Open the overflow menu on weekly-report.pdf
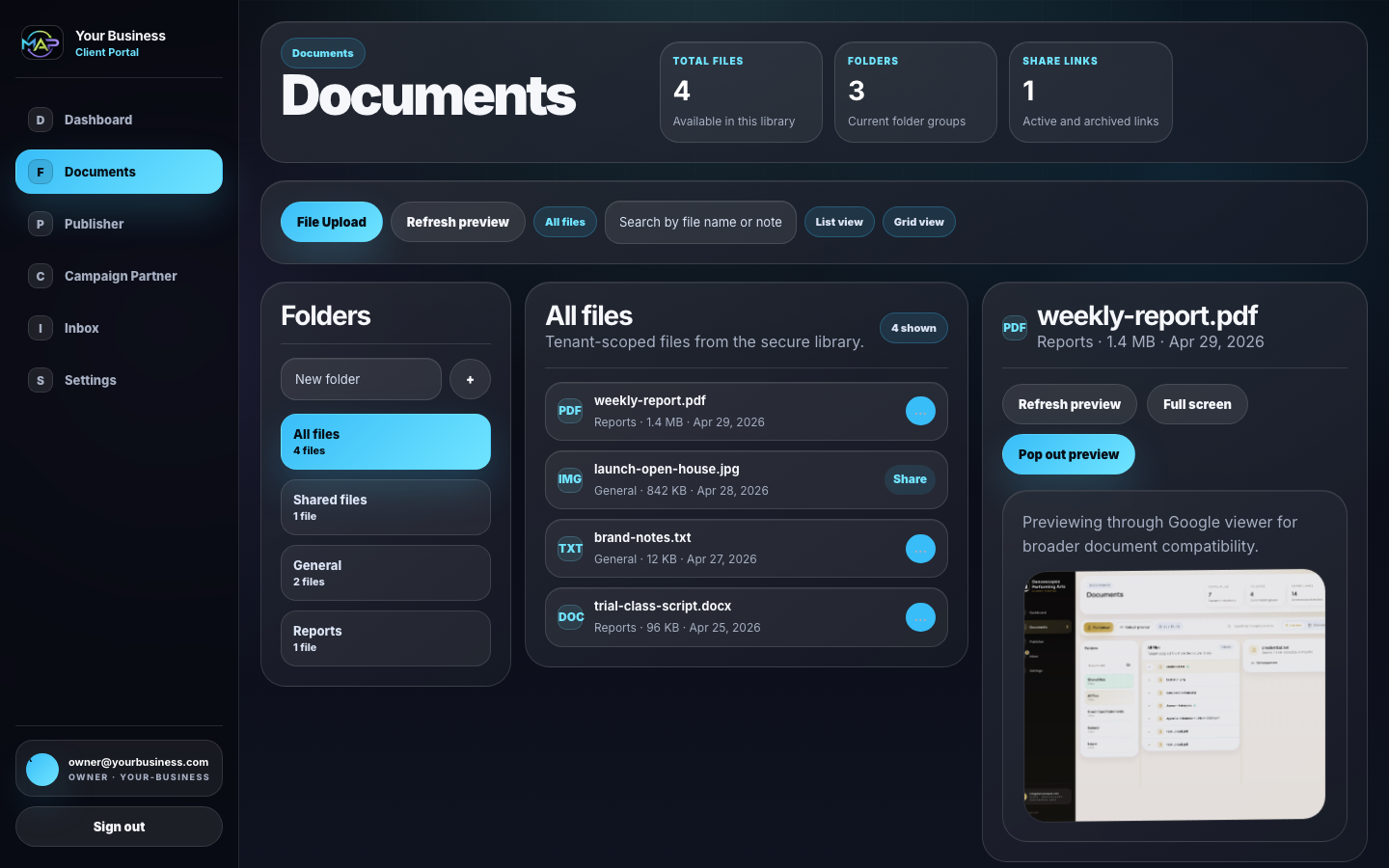Image resolution: width=1389 pixels, height=868 pixels. (920, 411)
